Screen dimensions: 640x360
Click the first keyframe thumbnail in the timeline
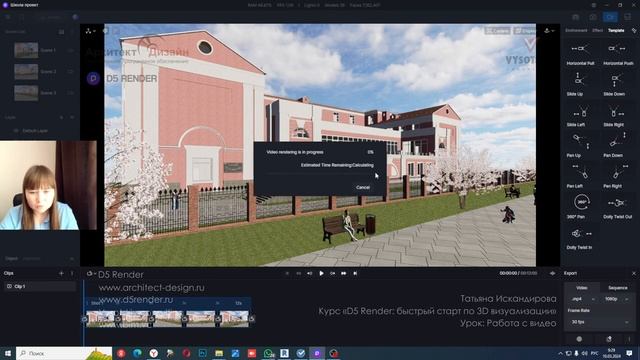[x=100, y=319]
